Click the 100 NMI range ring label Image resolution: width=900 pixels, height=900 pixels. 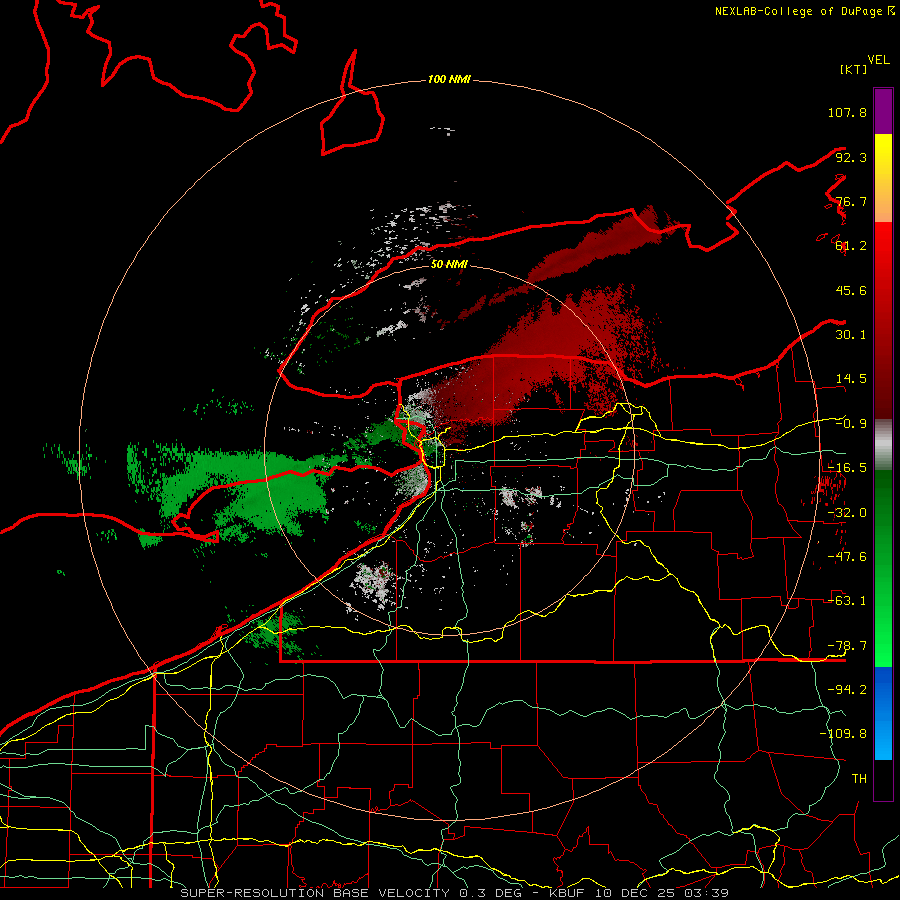449,79
